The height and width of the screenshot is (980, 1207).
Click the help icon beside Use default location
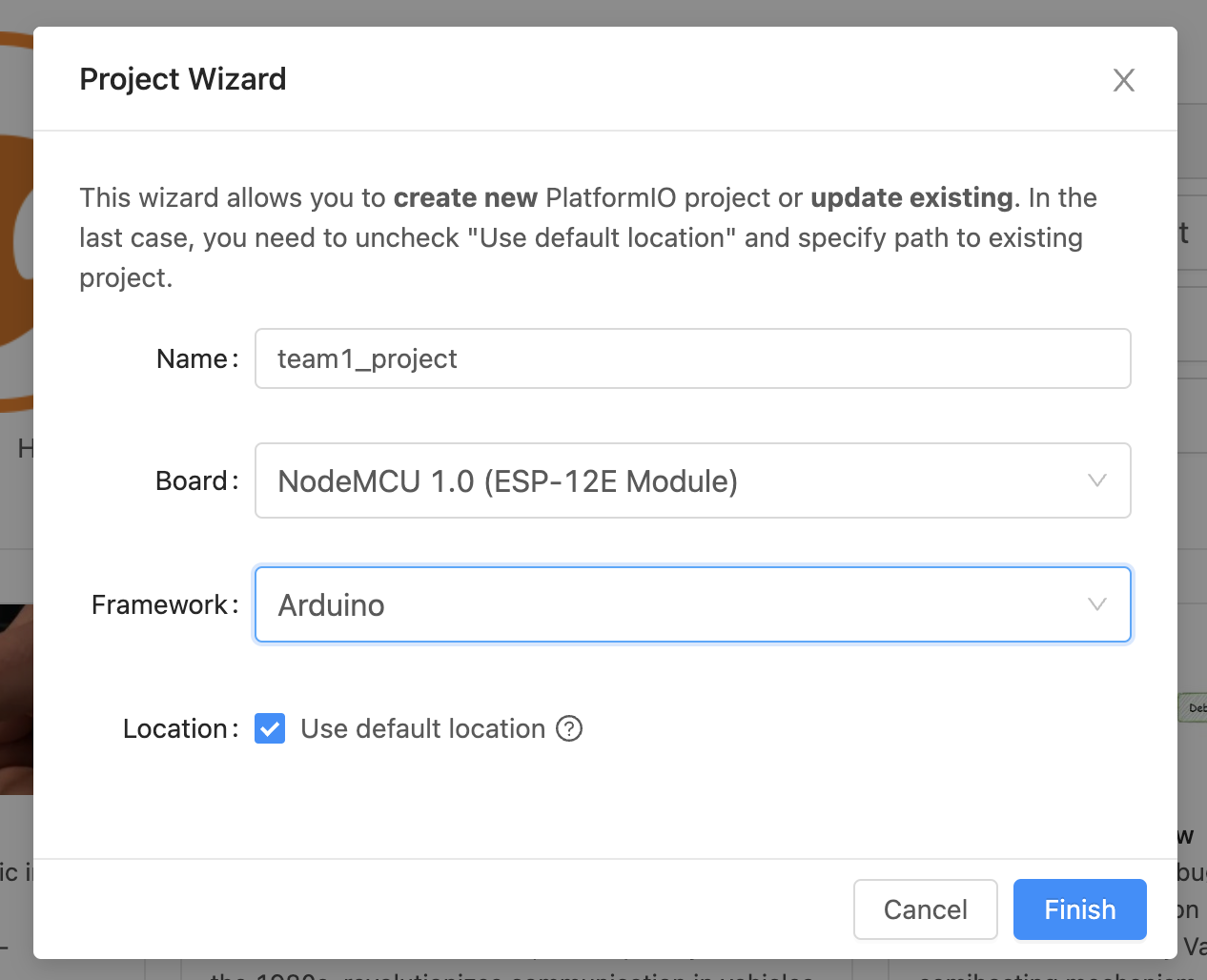pos(569,728)
